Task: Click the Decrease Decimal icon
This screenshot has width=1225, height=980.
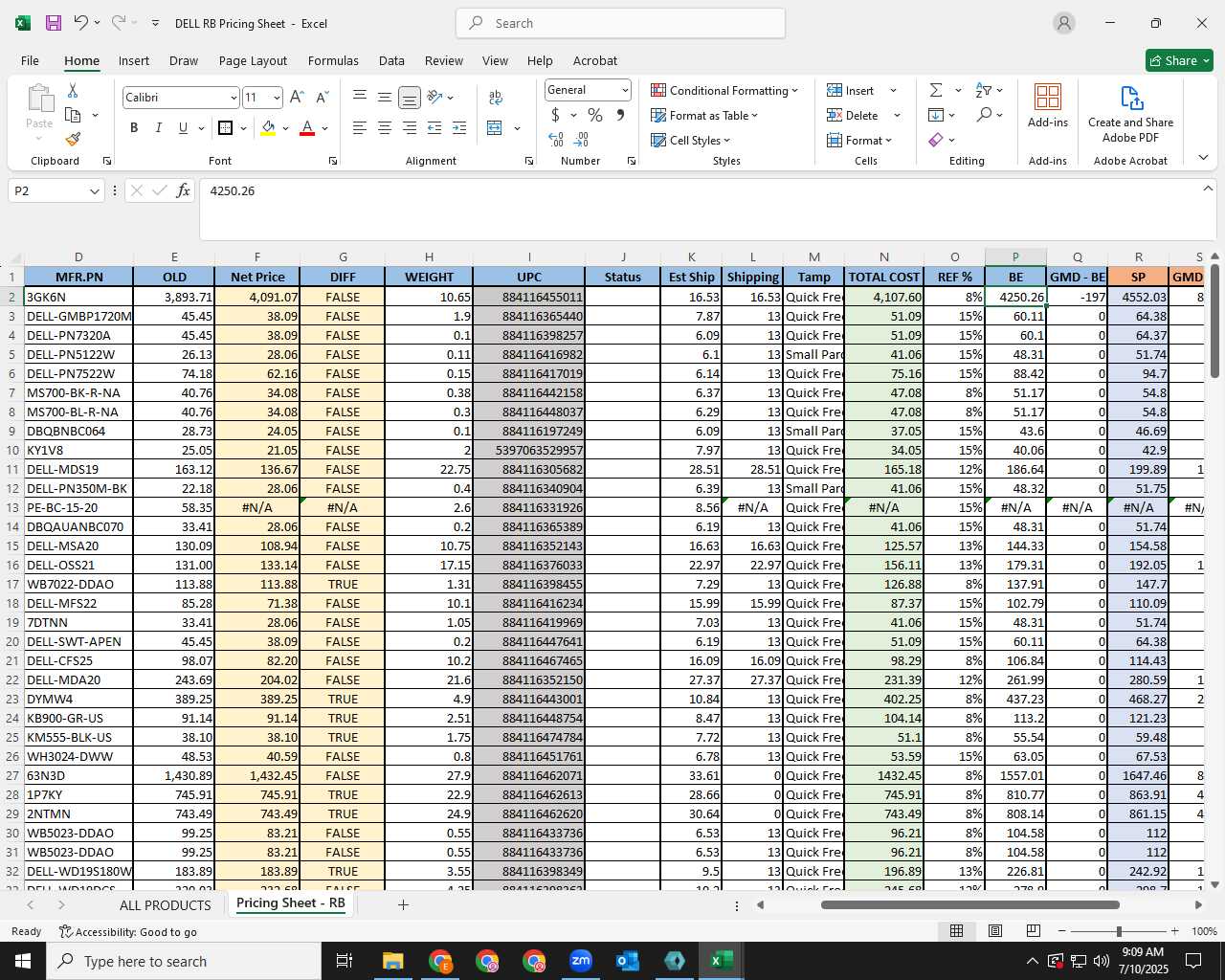Action: pos(582,140)
